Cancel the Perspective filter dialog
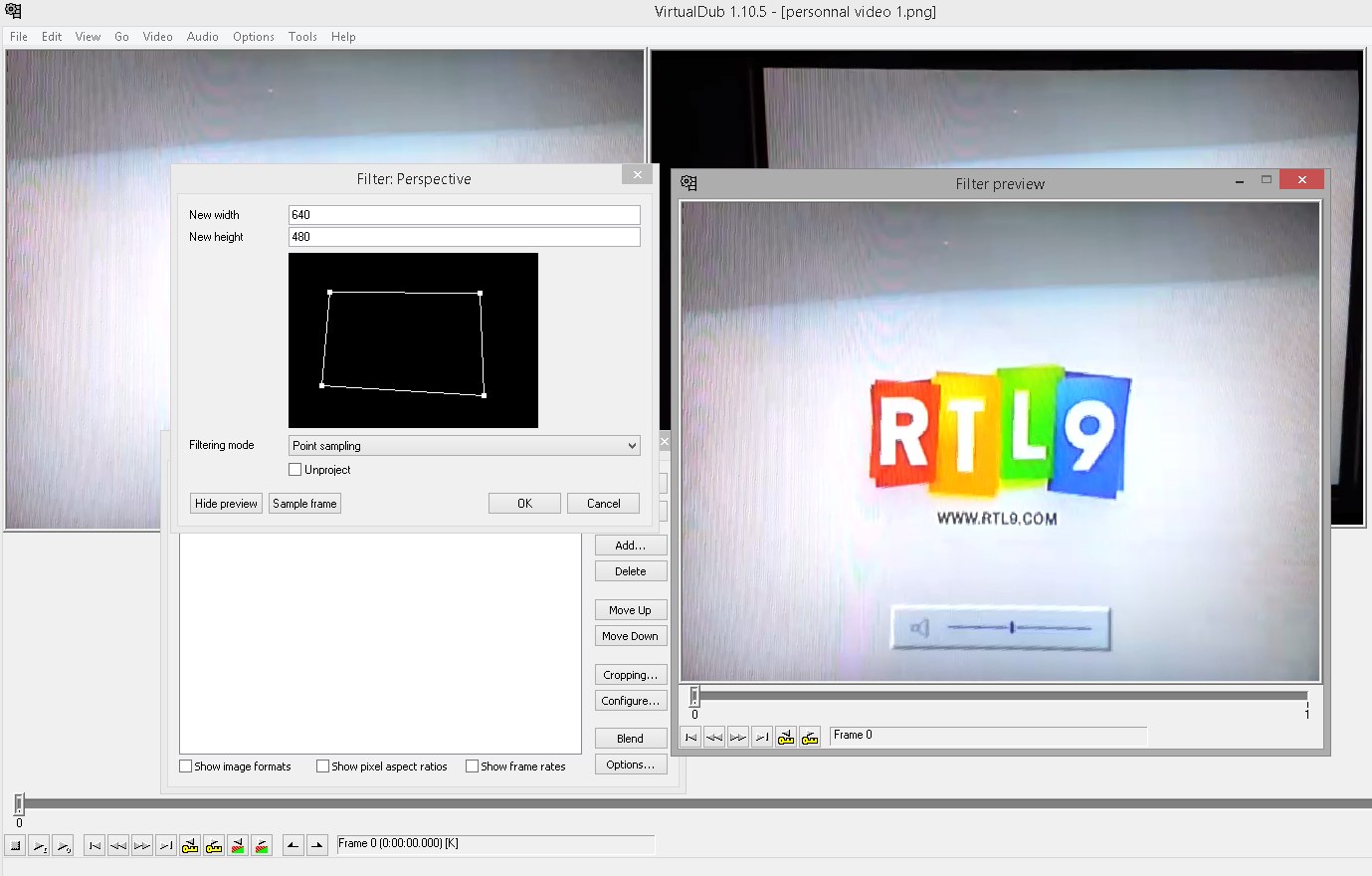The image size is (1372, 876). 603,504
